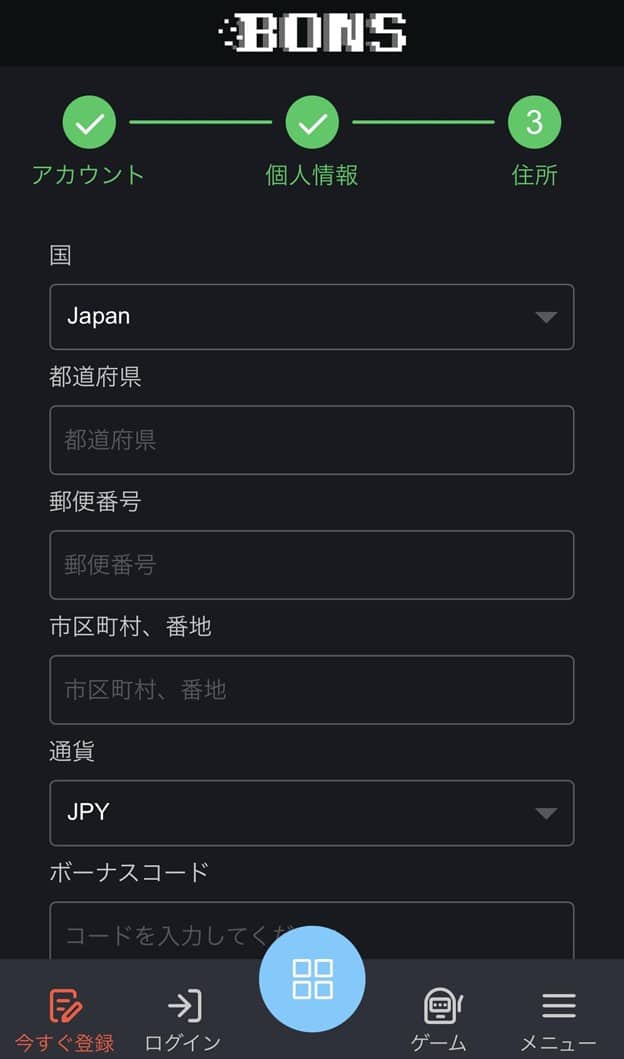Focus the 都道府県 prefecture input field
624x1059 pixels.
point(312,440)
